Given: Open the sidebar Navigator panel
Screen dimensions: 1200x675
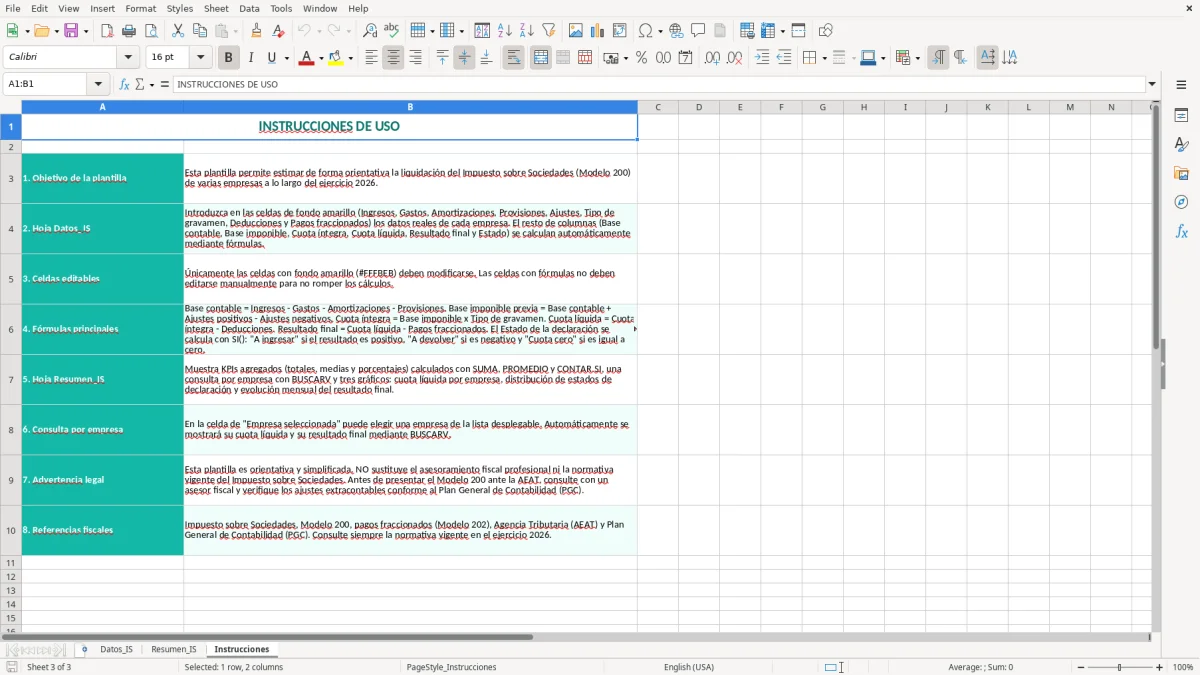Looking at the screenshot, I should [1181, 202].
